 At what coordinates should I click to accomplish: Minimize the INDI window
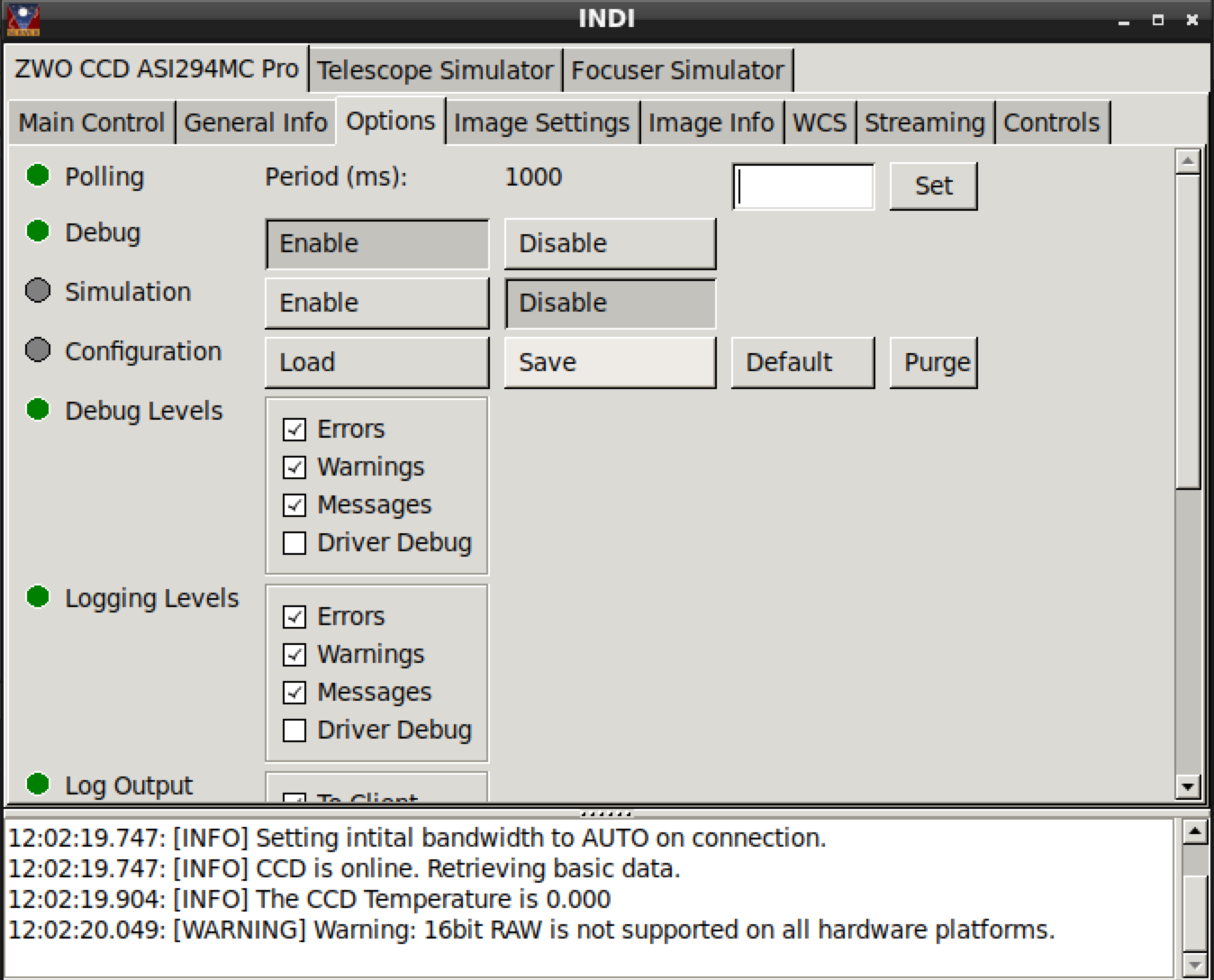pos(1124,20)
